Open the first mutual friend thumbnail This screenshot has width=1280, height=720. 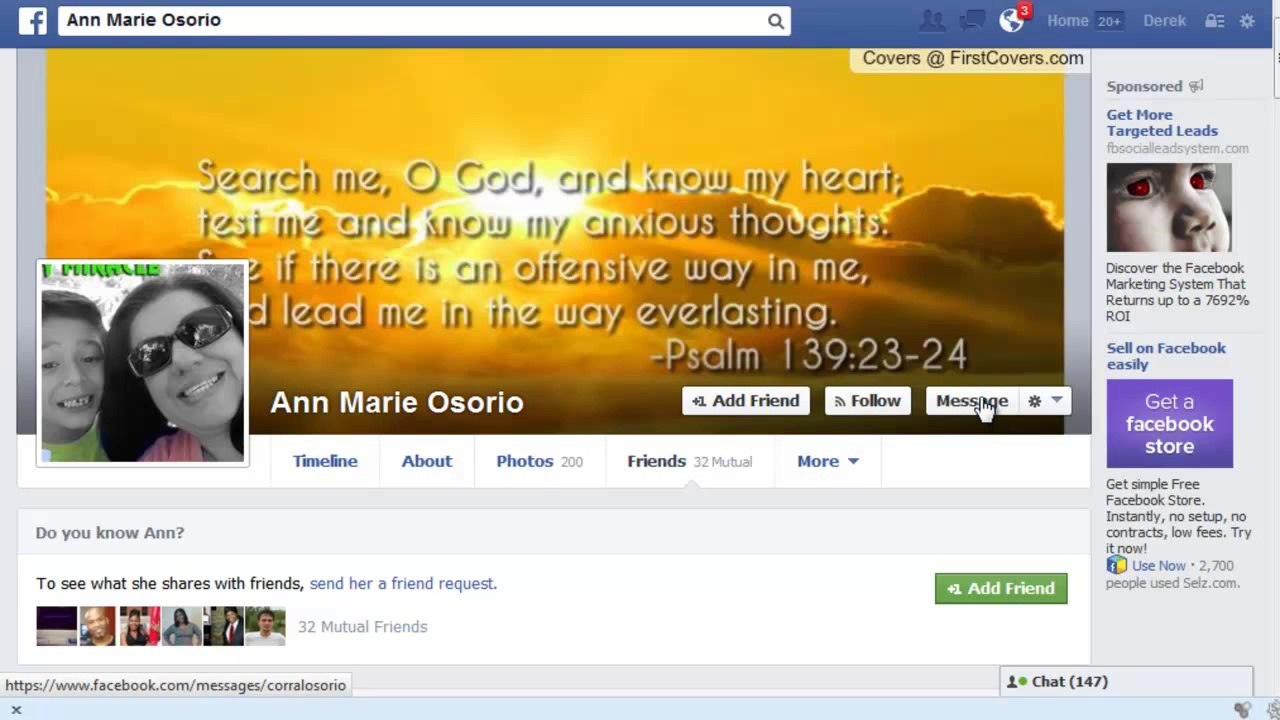pos(56,626)
